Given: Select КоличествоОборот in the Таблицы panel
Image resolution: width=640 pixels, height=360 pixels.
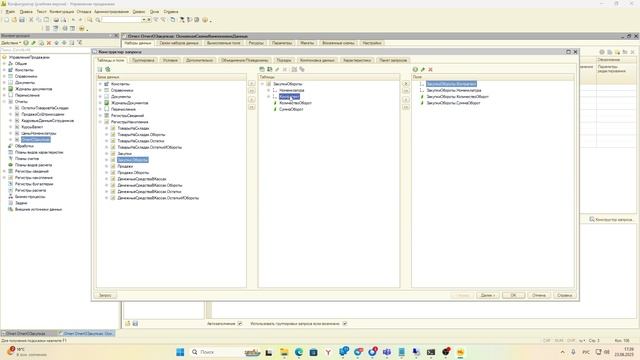Looking at the screenshot, I should [x=296, y=103].
